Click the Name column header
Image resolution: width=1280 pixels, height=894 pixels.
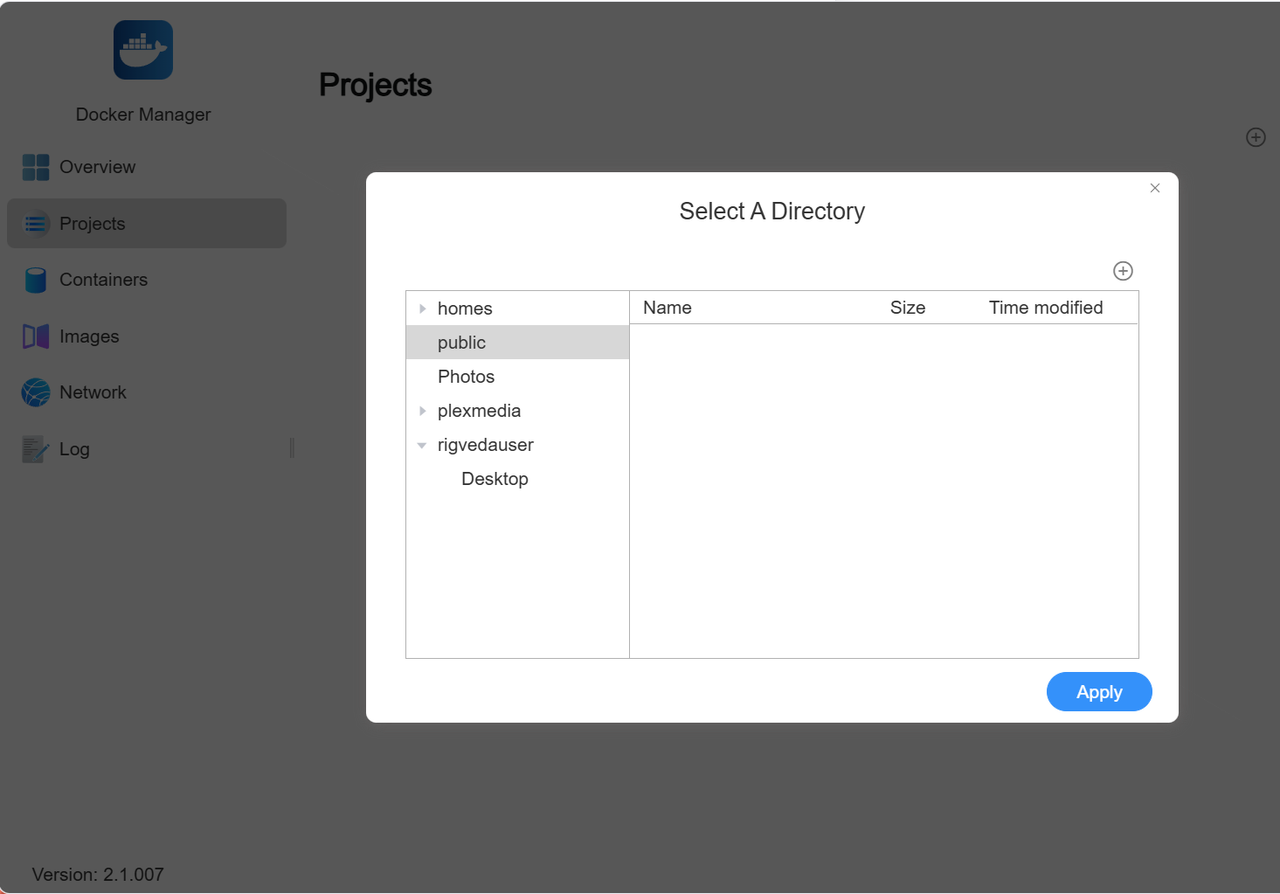pyautogui.click(x=667, y=307)
